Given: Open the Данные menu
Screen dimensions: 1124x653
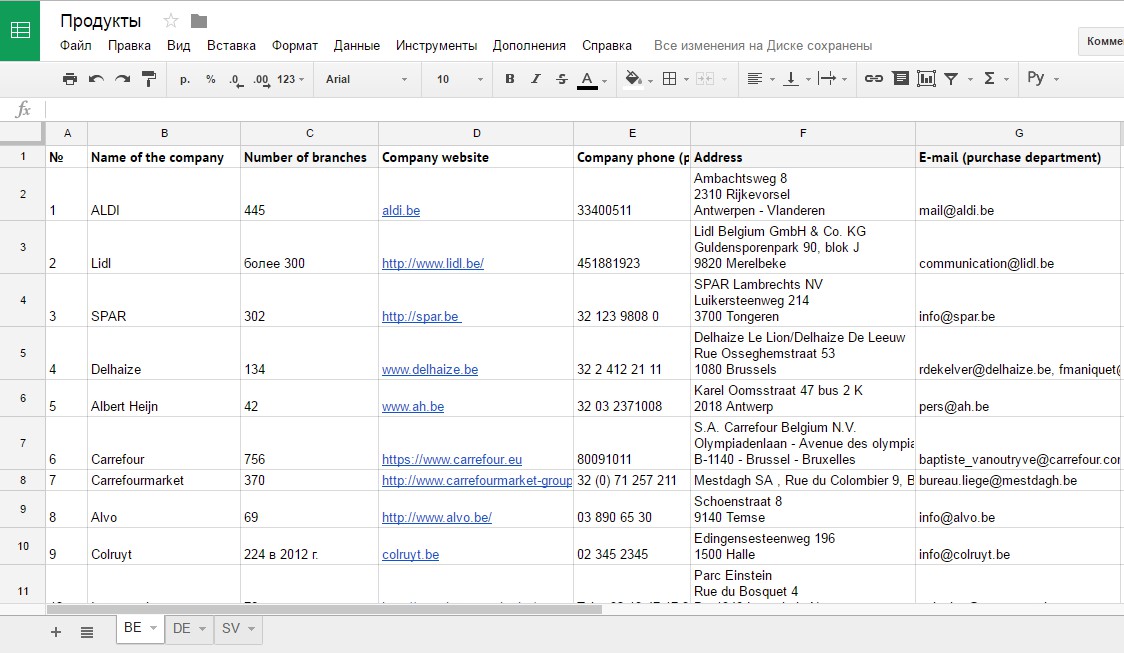Looking at the screenshot, I should [x=357, y=45].
